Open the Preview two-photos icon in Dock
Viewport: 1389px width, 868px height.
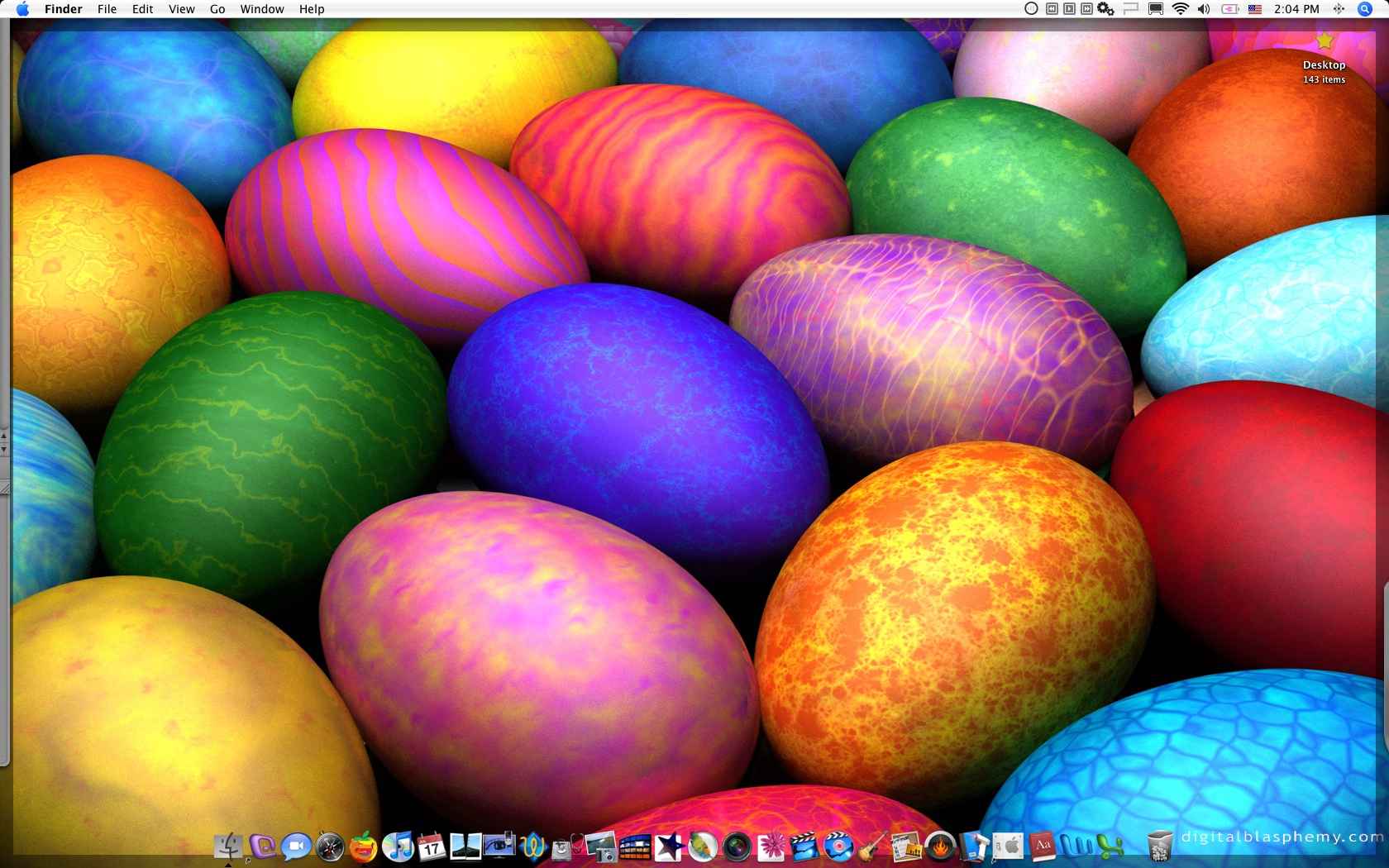tap(465, 847)
